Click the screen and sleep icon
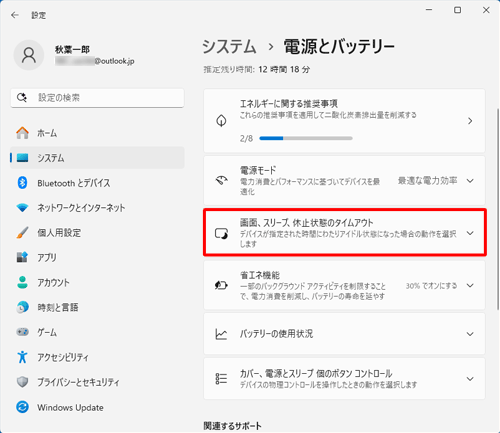The height and width of the screenshot is (433, 500). point(221,233)
